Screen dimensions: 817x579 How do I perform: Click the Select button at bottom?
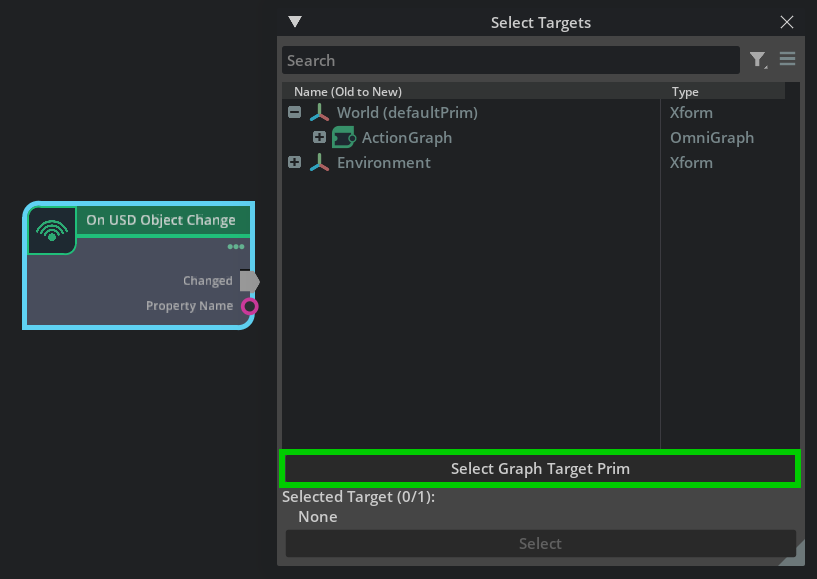[x=540, y=544]
